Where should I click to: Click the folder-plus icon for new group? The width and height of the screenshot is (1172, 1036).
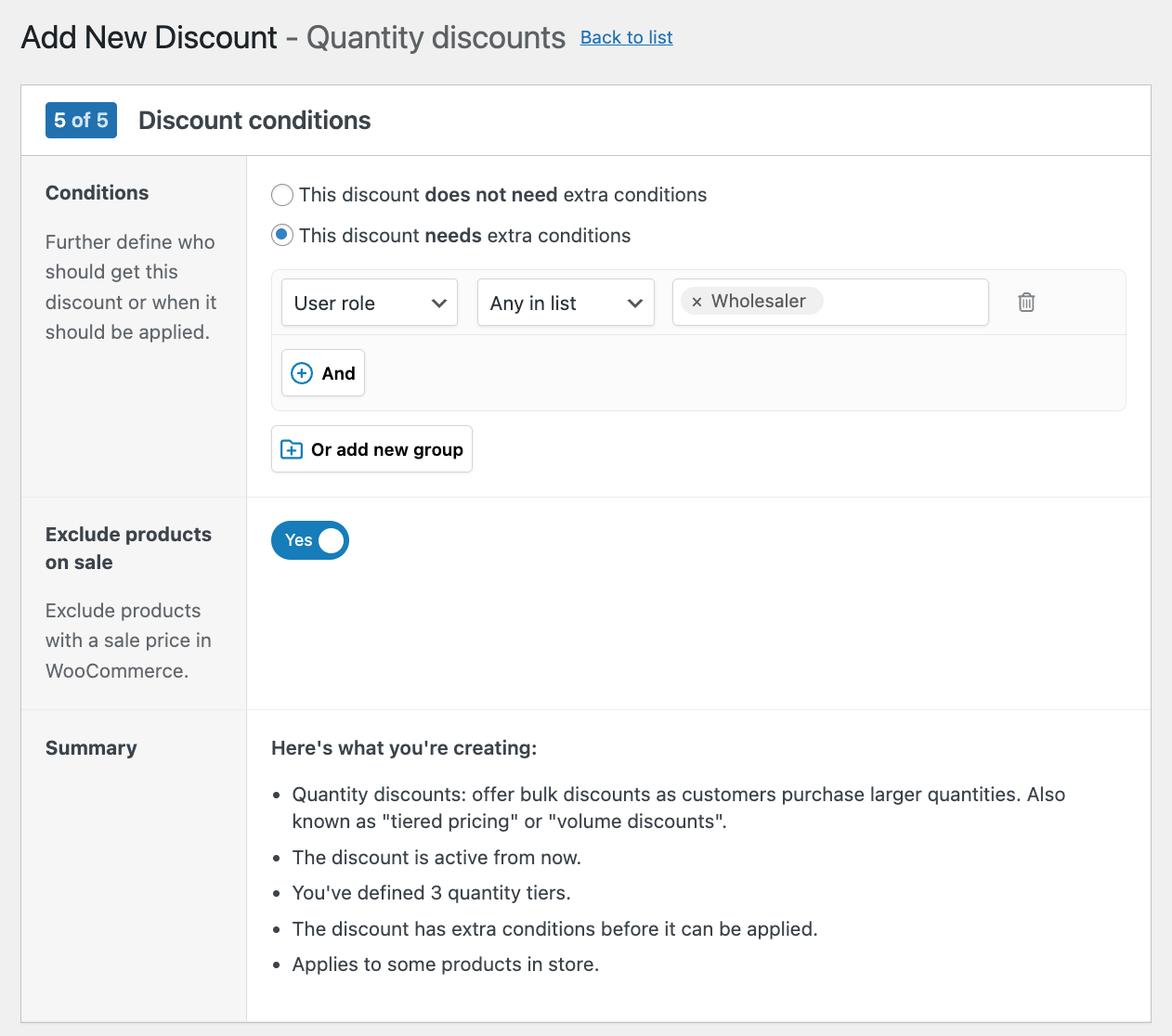(x=292, y=449)
